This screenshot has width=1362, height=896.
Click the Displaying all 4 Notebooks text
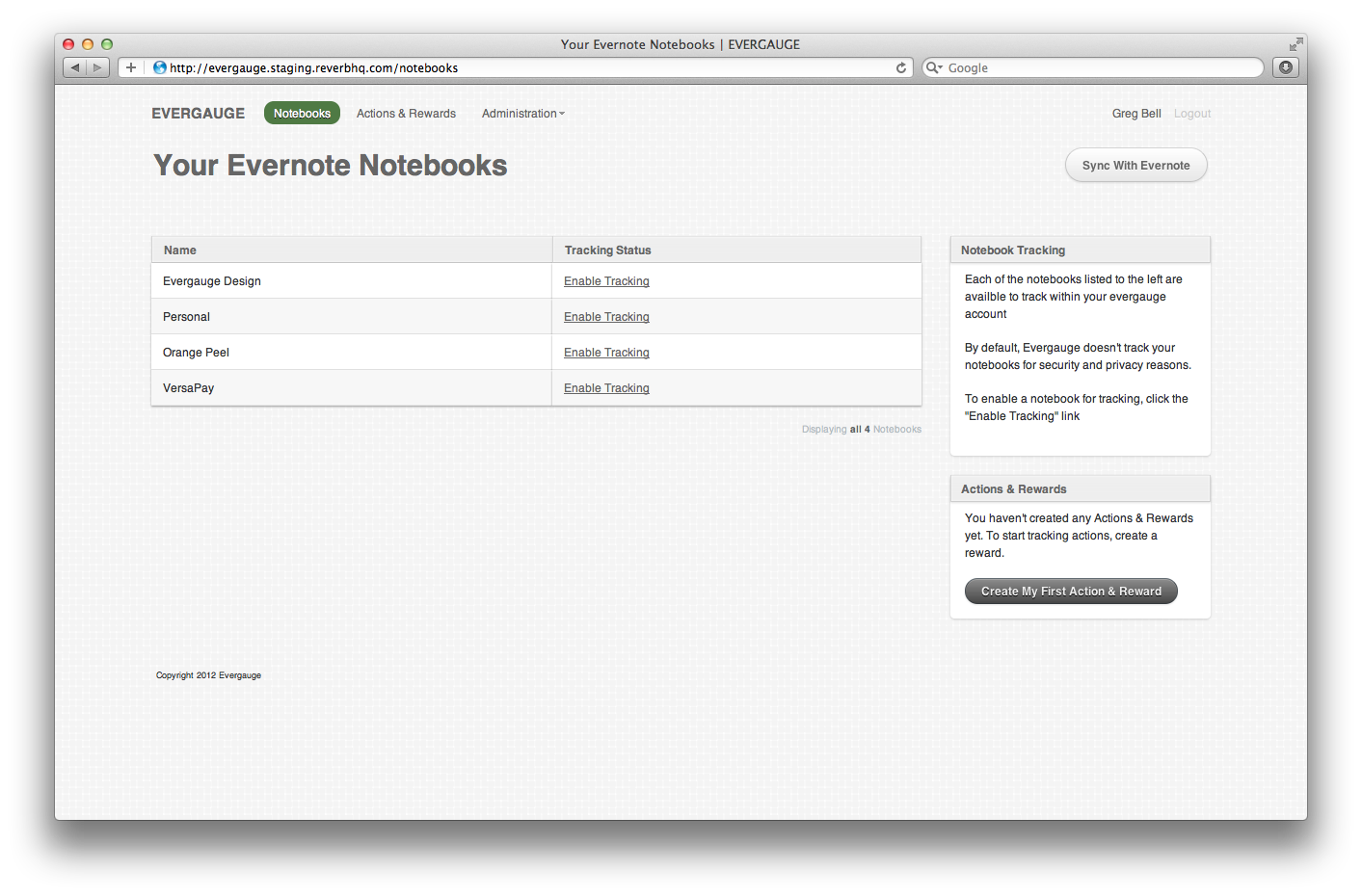(862, 430)
